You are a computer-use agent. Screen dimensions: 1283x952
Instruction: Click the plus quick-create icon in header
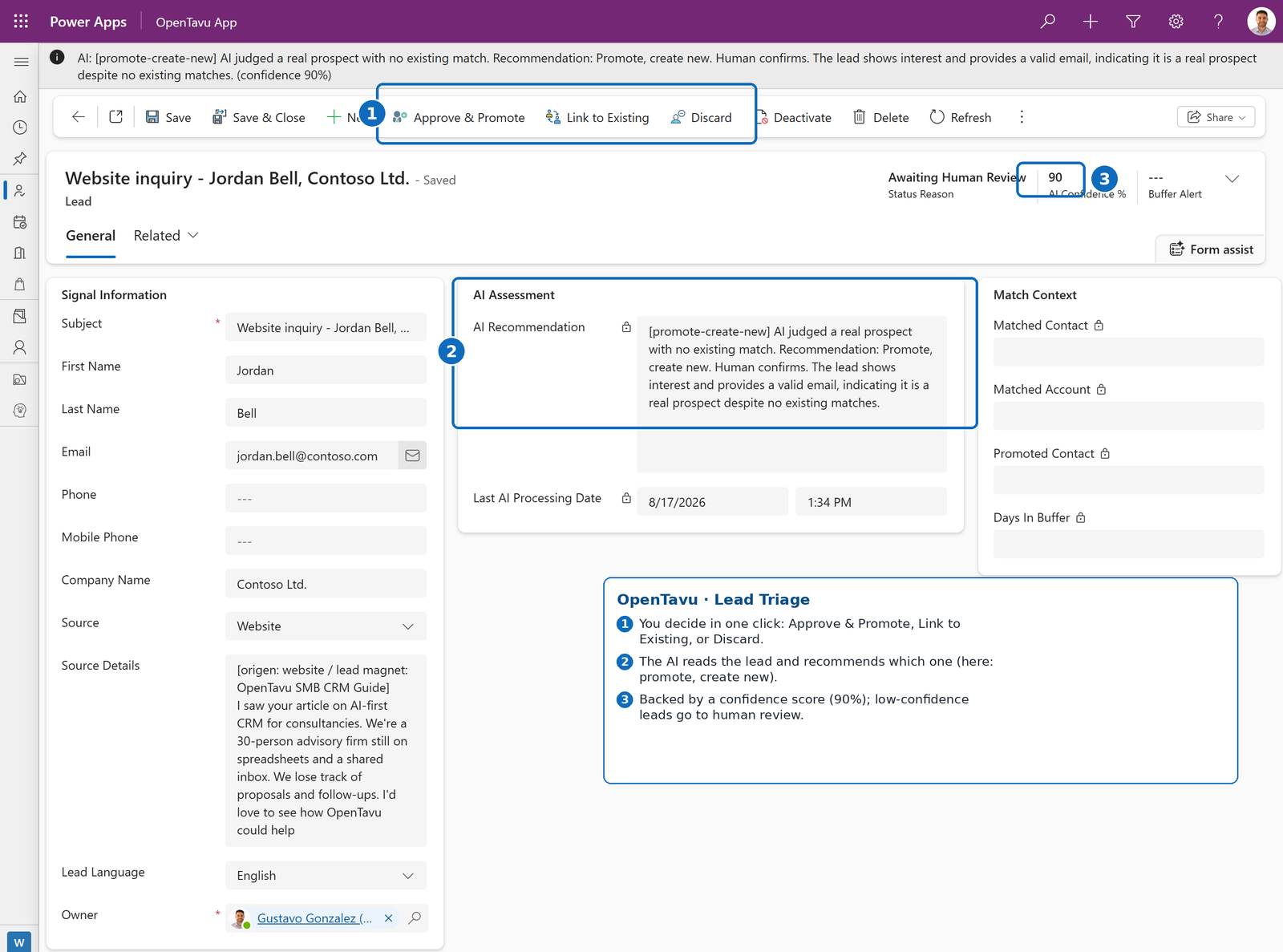pyautogui.click(x=1090, y=22)
